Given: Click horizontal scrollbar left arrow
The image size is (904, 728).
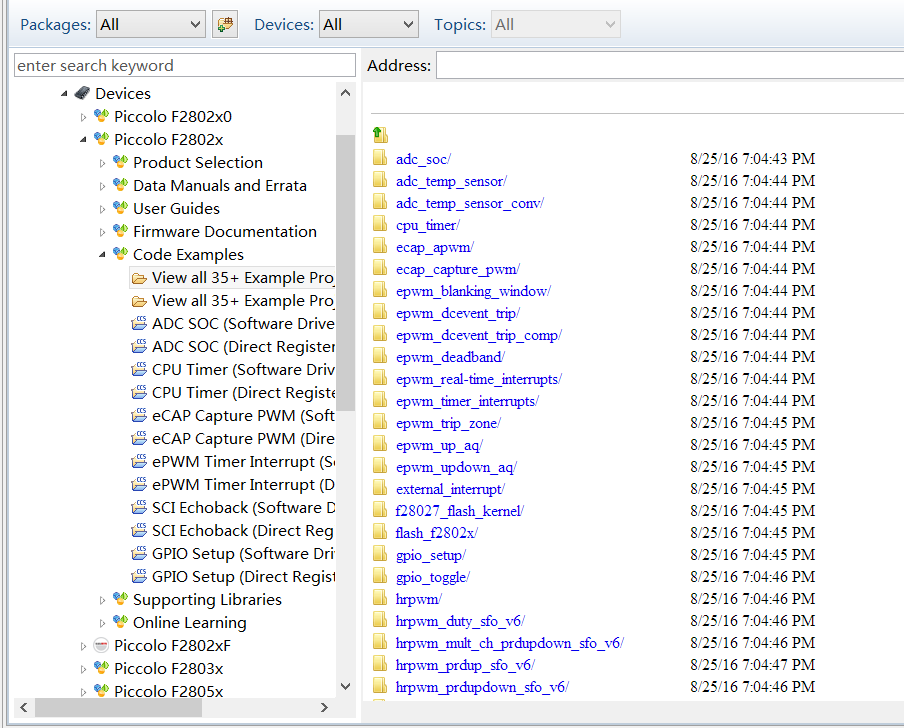Looking at the screenshot, I should coord(24,707).
